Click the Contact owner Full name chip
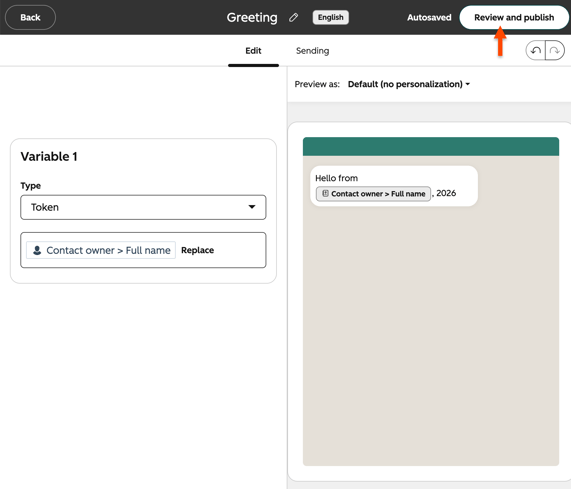Viewport: 571px width, 489px height. coord(101,250)
